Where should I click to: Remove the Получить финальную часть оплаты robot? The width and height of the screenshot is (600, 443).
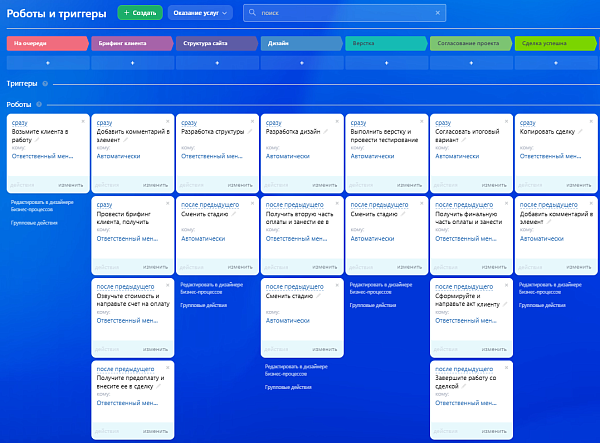click(x=506, y=204)
